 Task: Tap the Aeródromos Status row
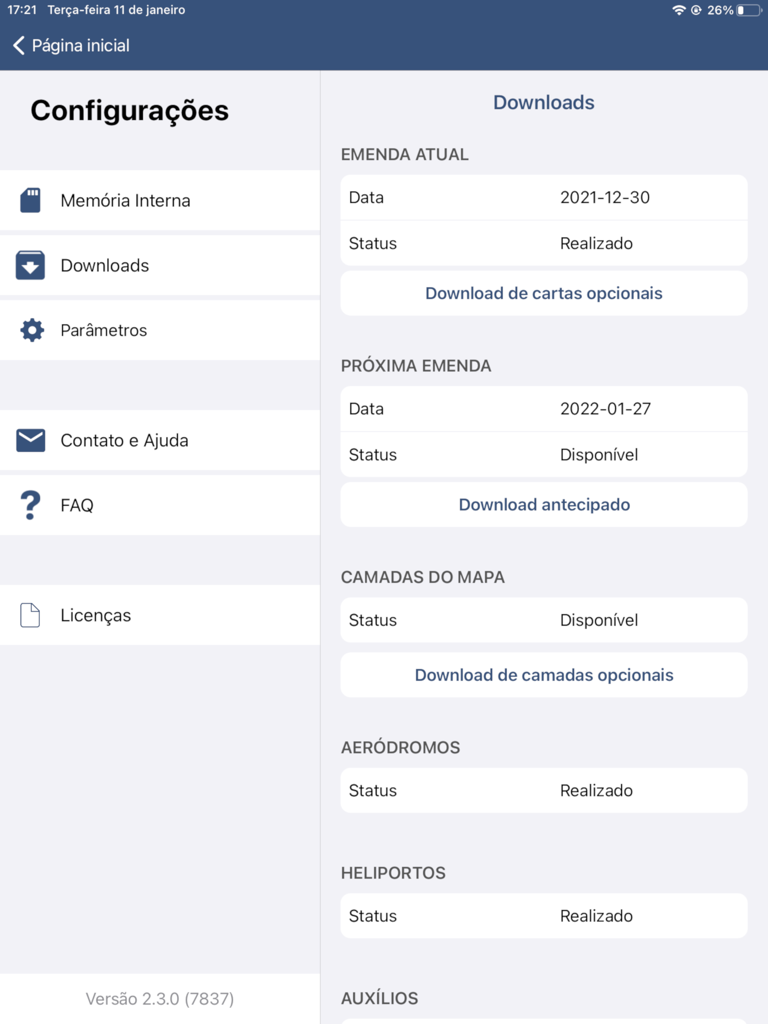(x=544, y=790)
